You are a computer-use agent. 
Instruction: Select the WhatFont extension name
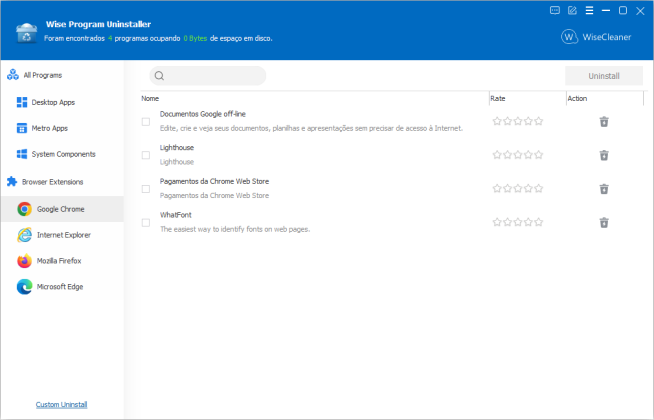(x=176, y=215)
